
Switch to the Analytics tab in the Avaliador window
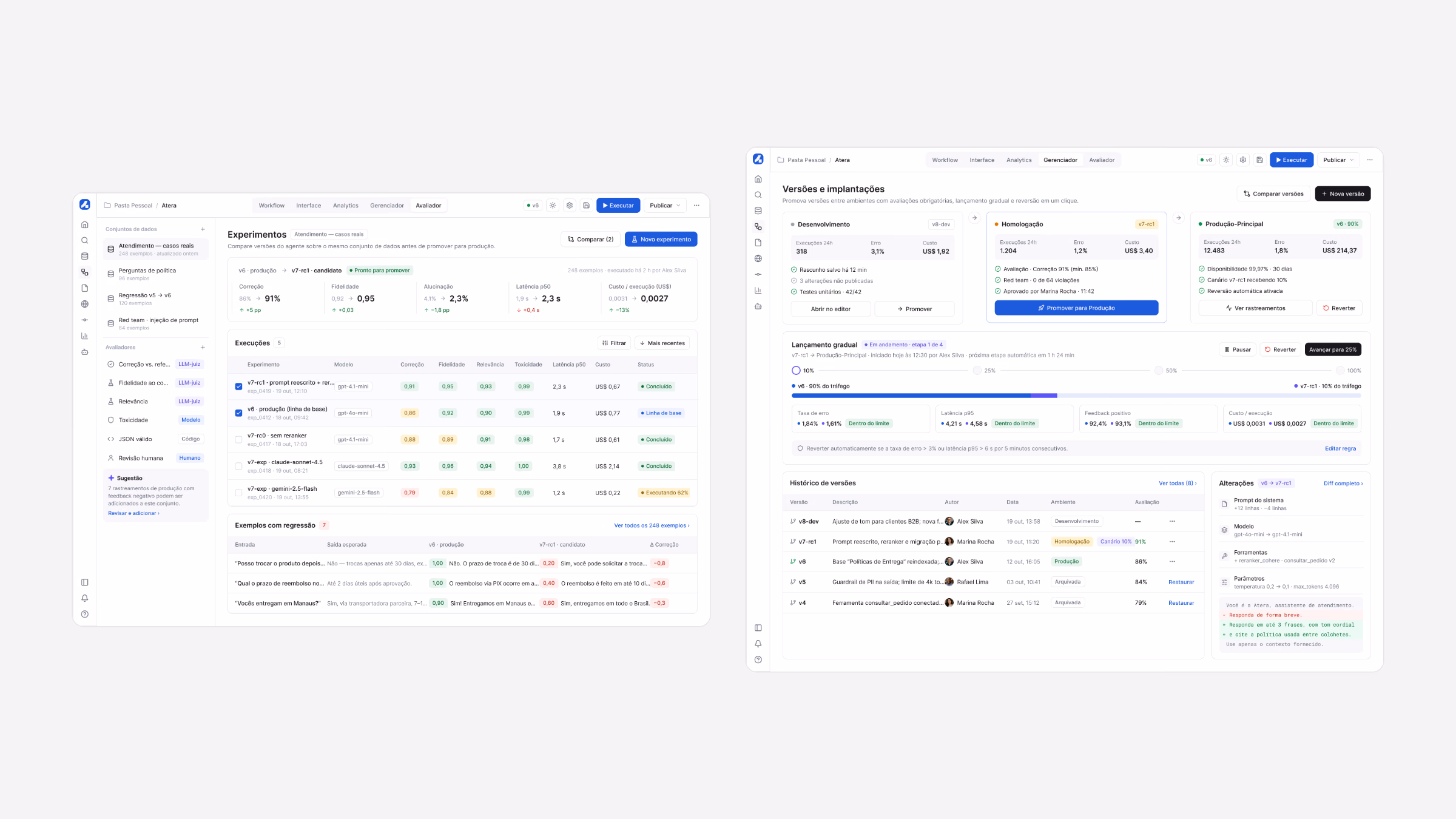point(346,206)
